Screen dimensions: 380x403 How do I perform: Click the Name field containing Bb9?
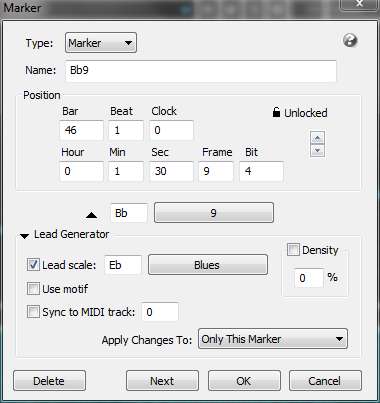coord(201,71)
